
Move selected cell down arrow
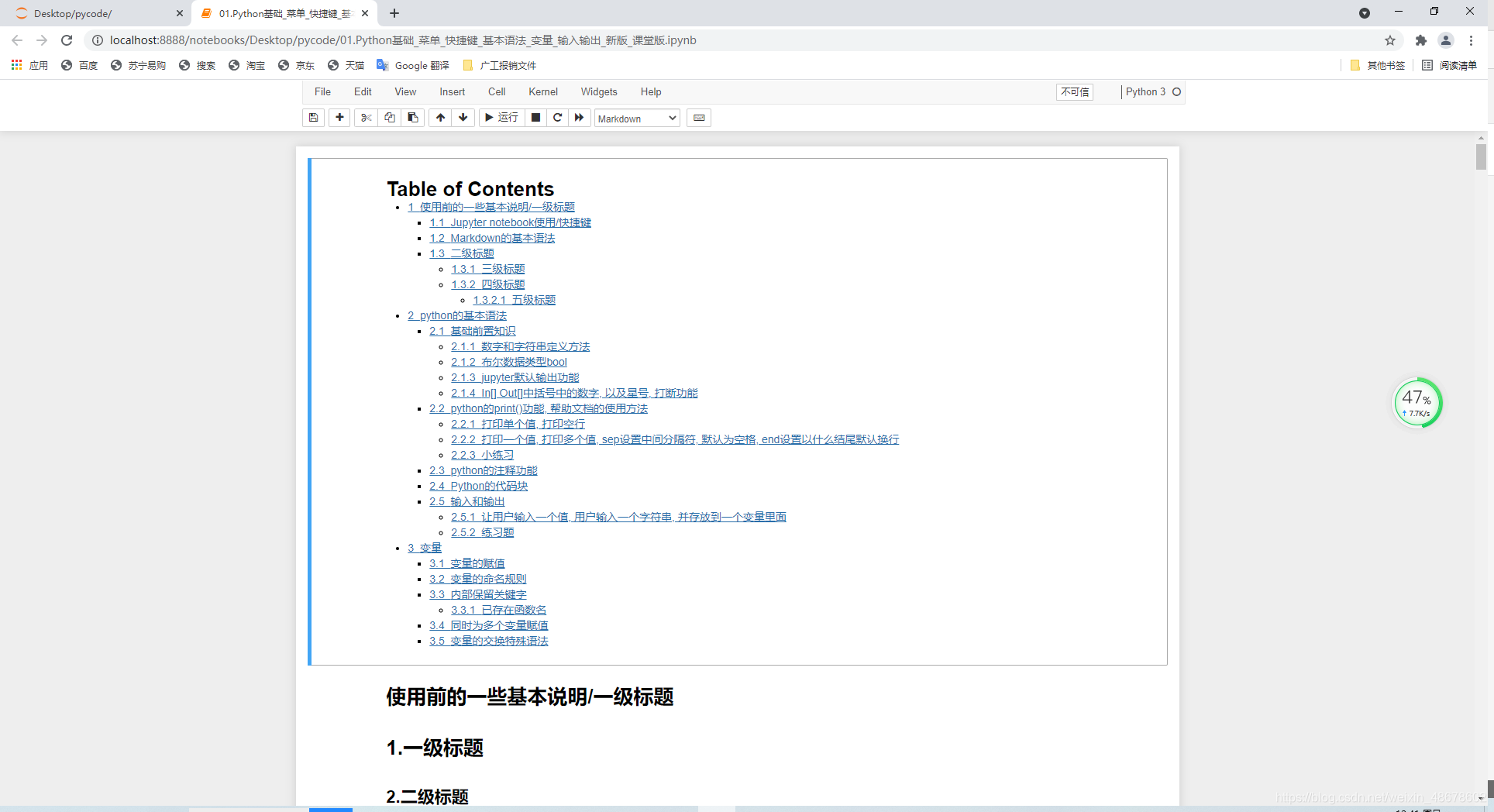point(463,118)
